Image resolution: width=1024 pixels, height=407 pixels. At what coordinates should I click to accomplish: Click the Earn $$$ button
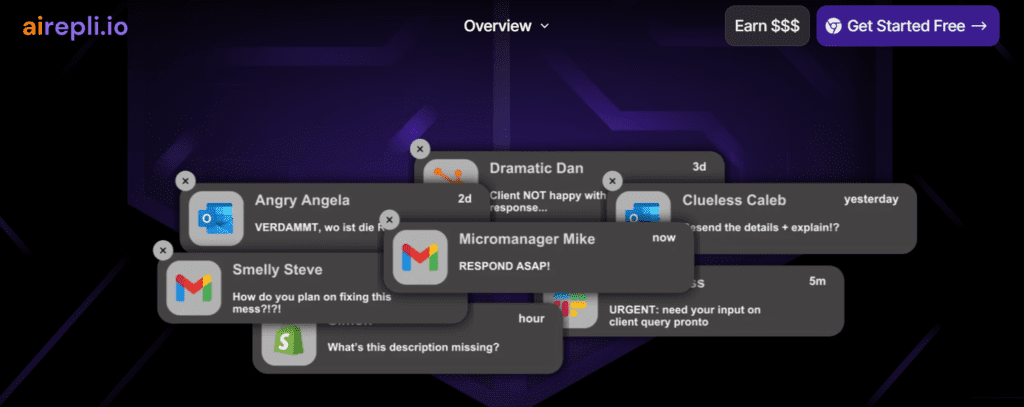pos(766,26)
